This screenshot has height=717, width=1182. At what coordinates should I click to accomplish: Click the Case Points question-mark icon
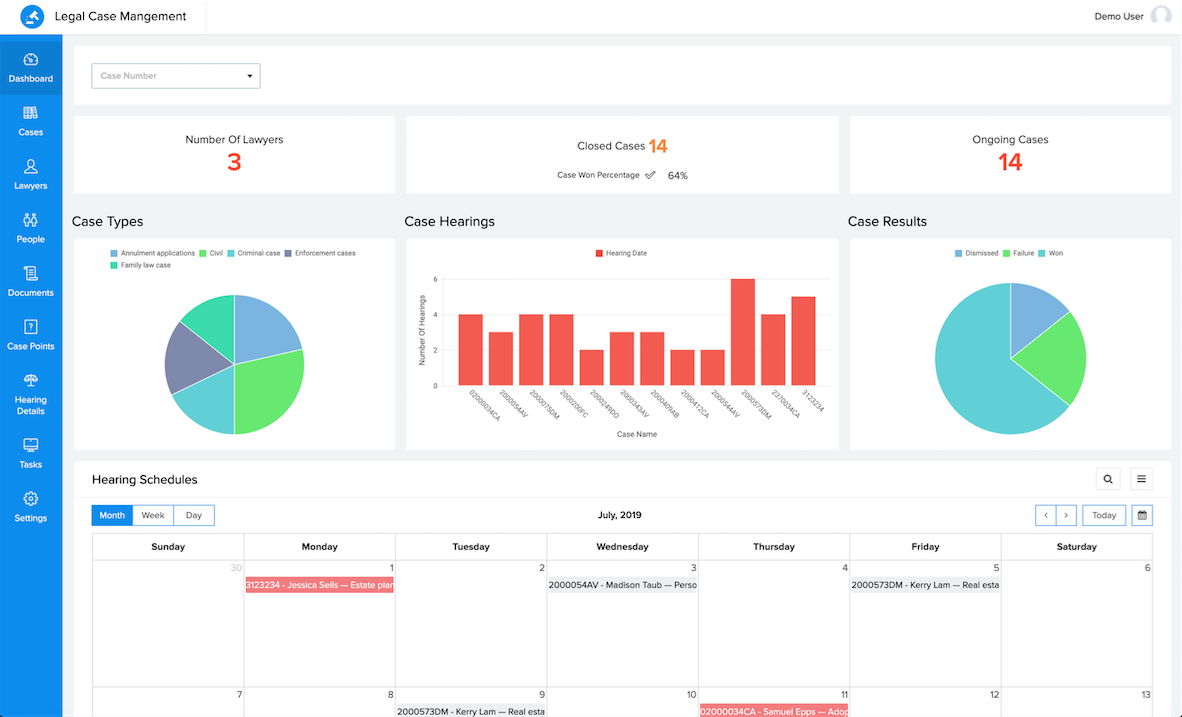point(31,326)
